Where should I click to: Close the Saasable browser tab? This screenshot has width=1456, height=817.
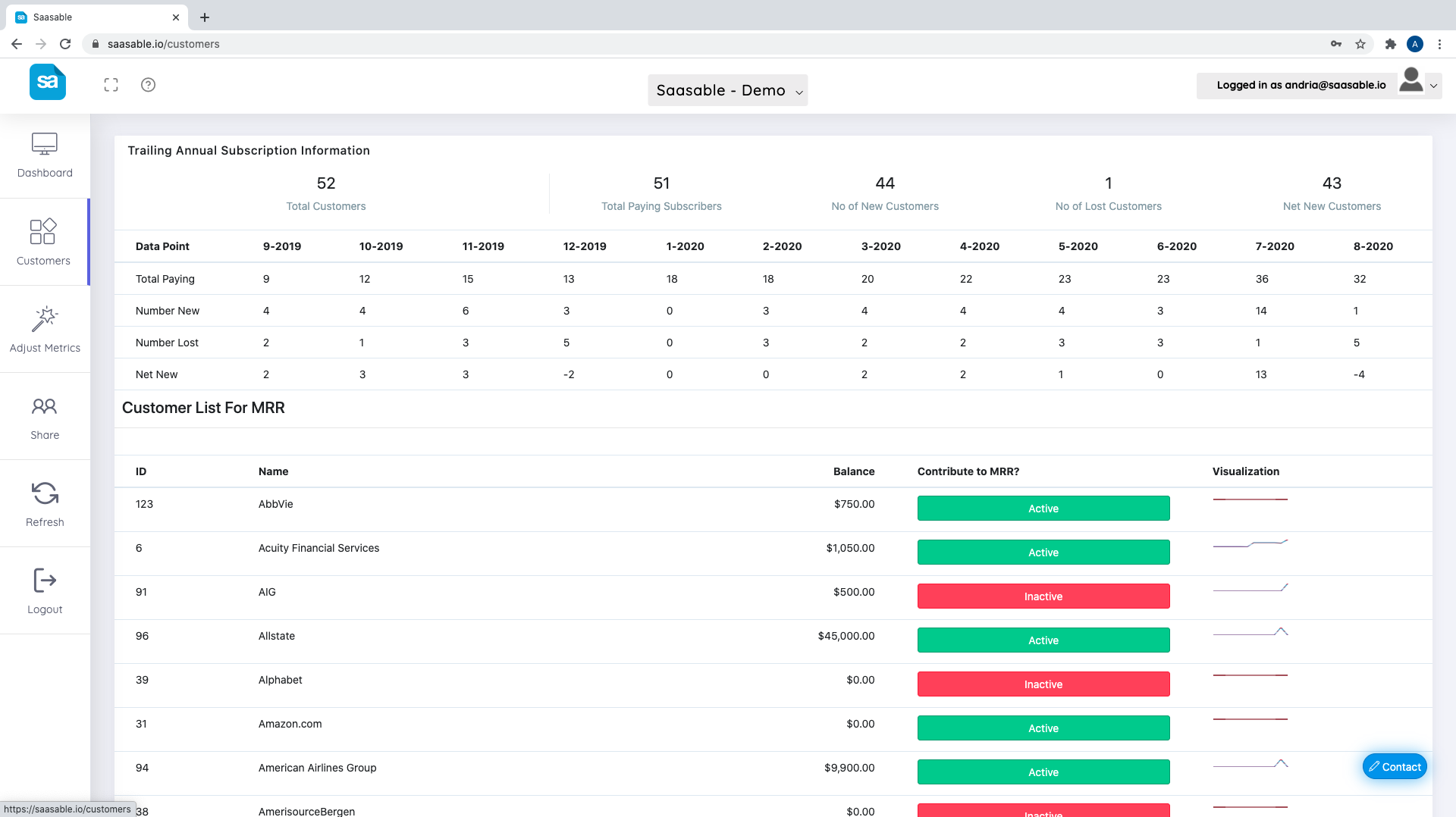(x=176, y=17)
